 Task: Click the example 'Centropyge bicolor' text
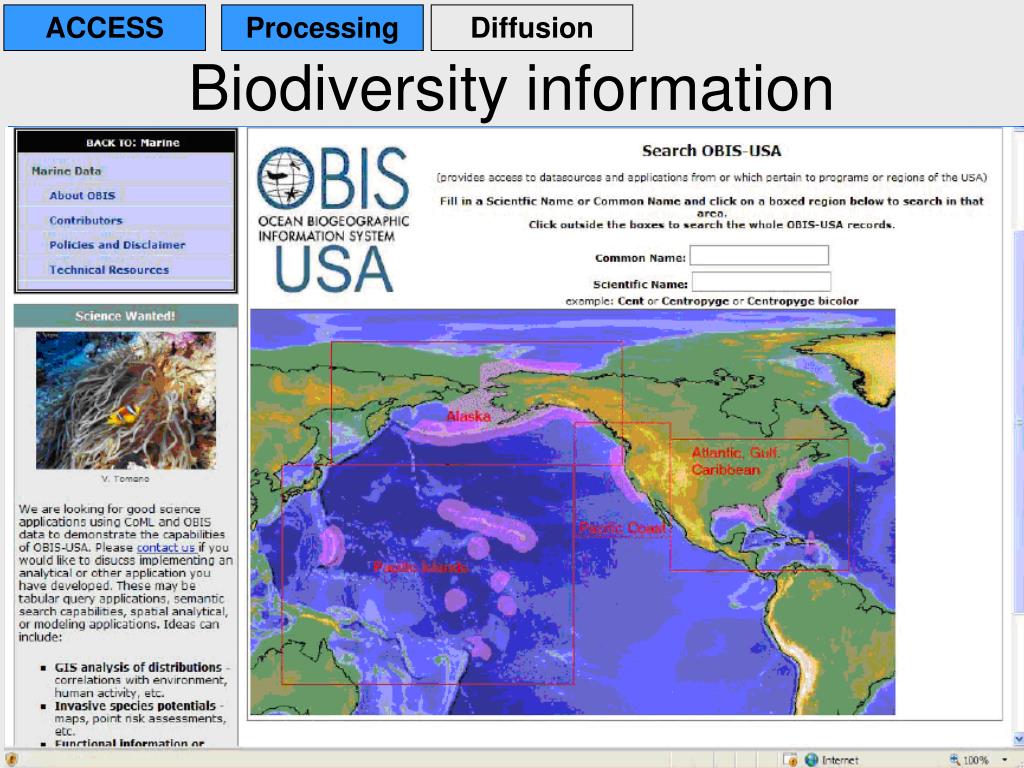(802, 301)
